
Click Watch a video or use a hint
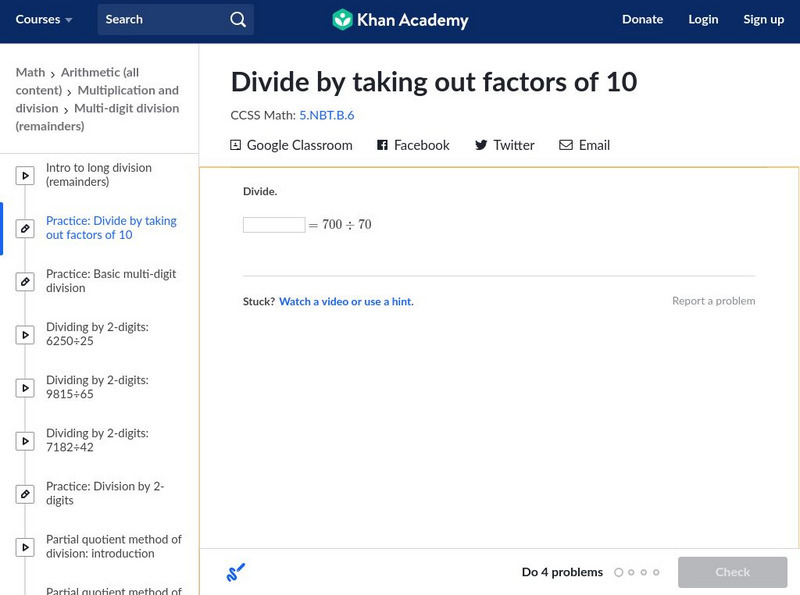pyautogui.click(x=346, y=301)
